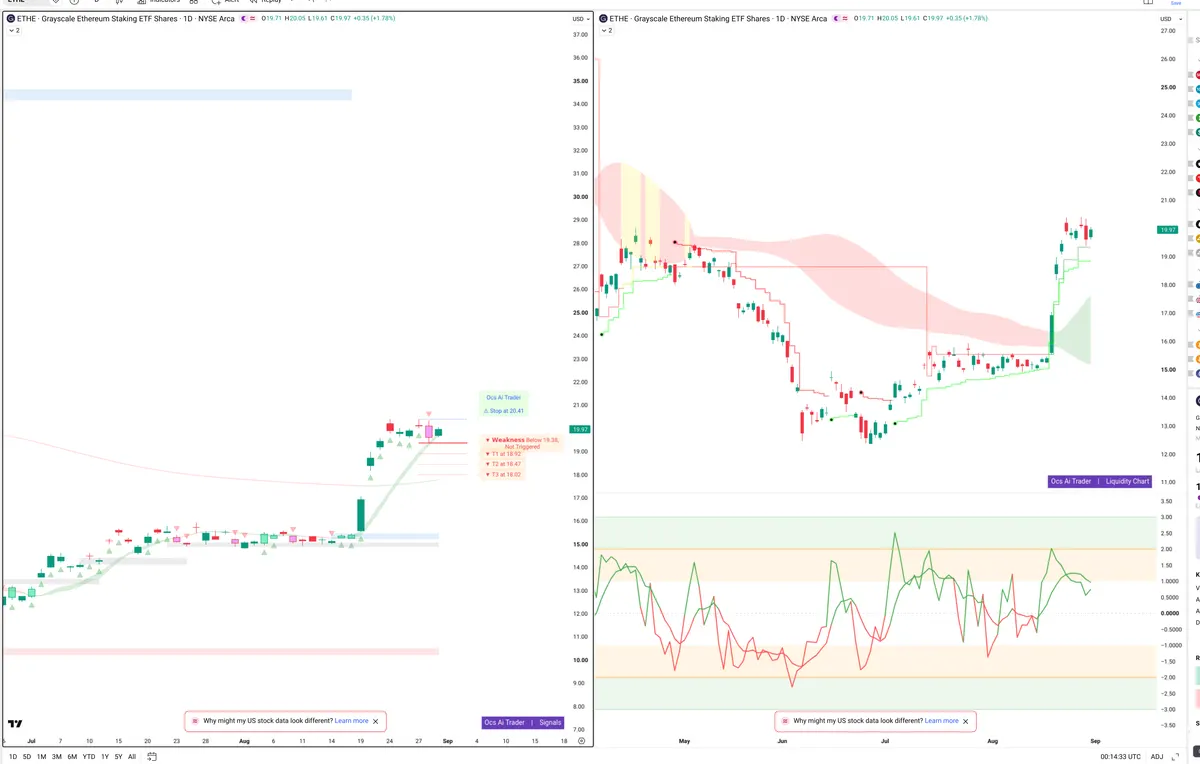Dismiss the data notice in the left chart
The image size is (1200, 764).
(376, 720)
